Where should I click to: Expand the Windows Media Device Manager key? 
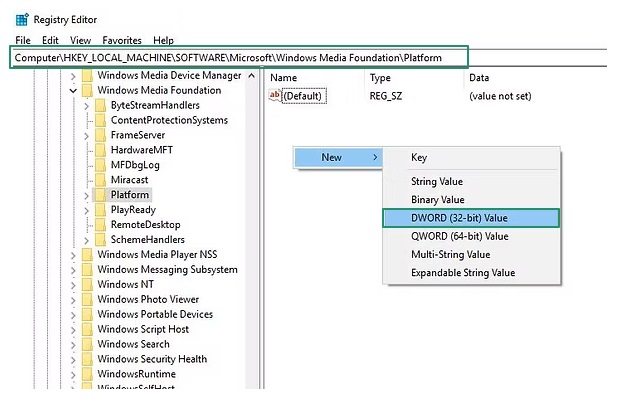[x=73, y=76]
